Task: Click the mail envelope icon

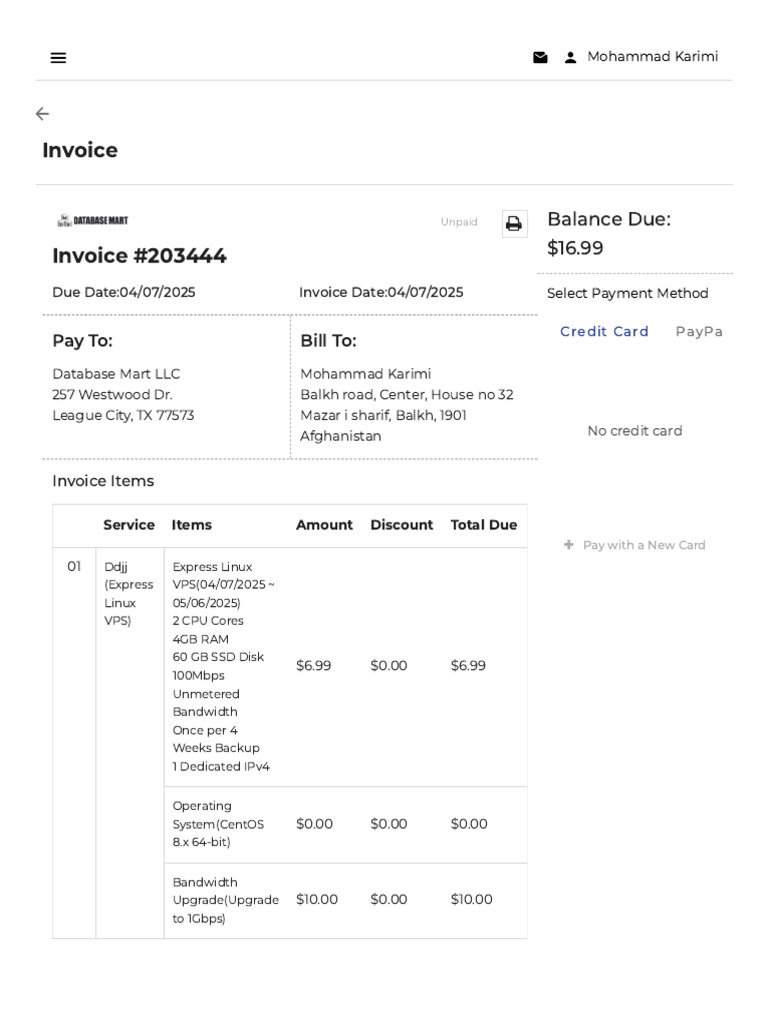Action: click(x=540, y=58)
